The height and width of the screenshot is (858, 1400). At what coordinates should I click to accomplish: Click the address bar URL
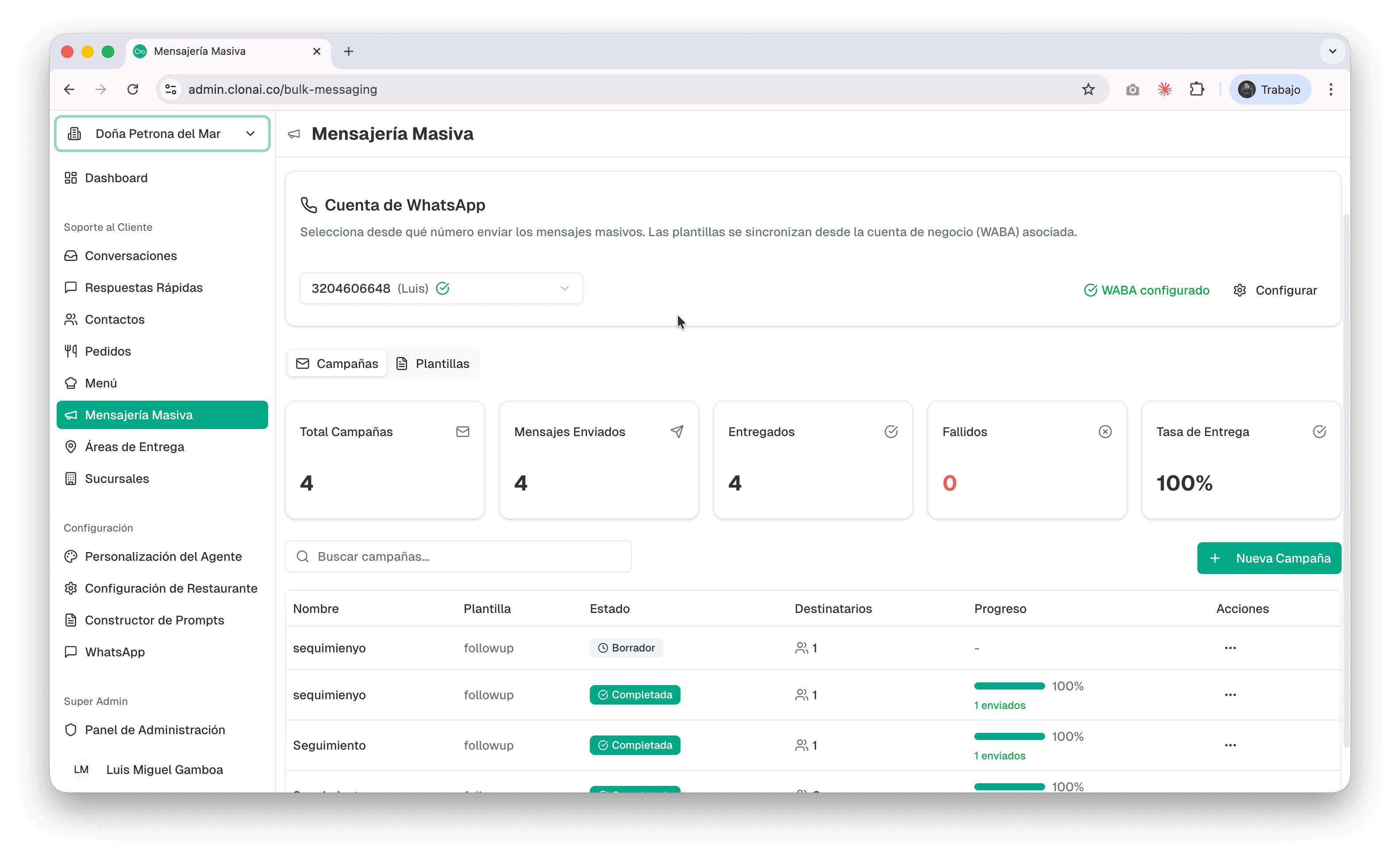[x=282, y=89]
